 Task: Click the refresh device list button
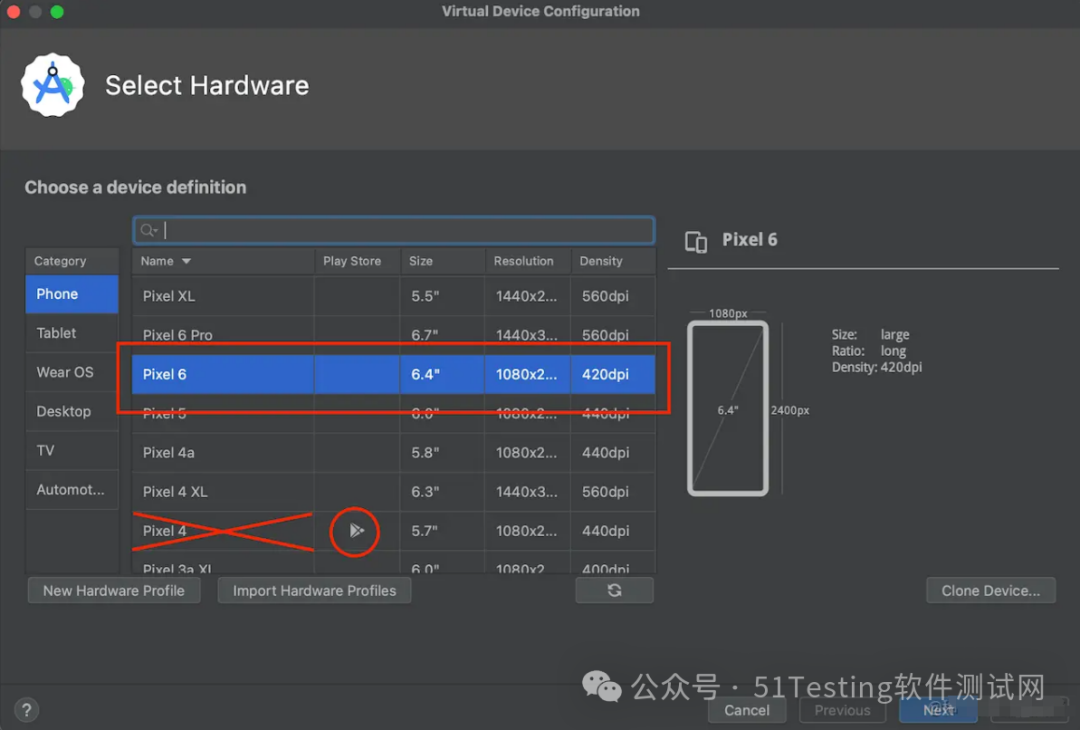click(614, 590)
